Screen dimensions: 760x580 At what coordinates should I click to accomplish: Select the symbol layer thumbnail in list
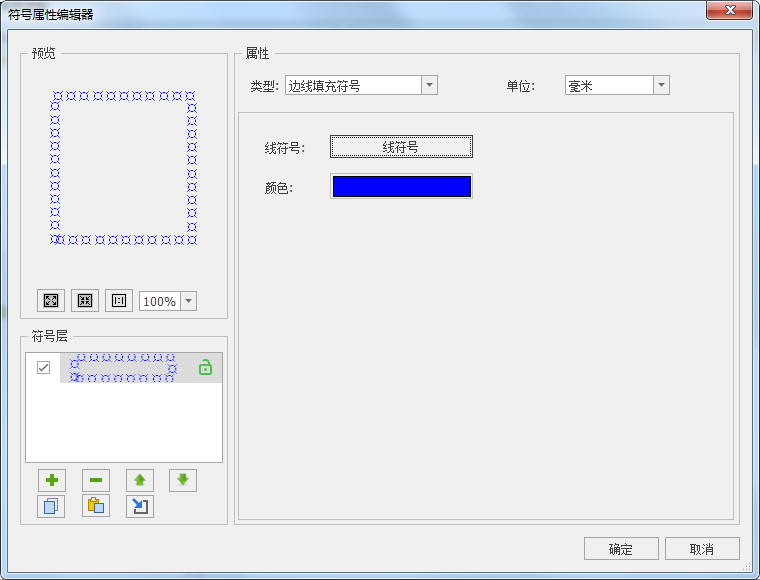point(123,368)
